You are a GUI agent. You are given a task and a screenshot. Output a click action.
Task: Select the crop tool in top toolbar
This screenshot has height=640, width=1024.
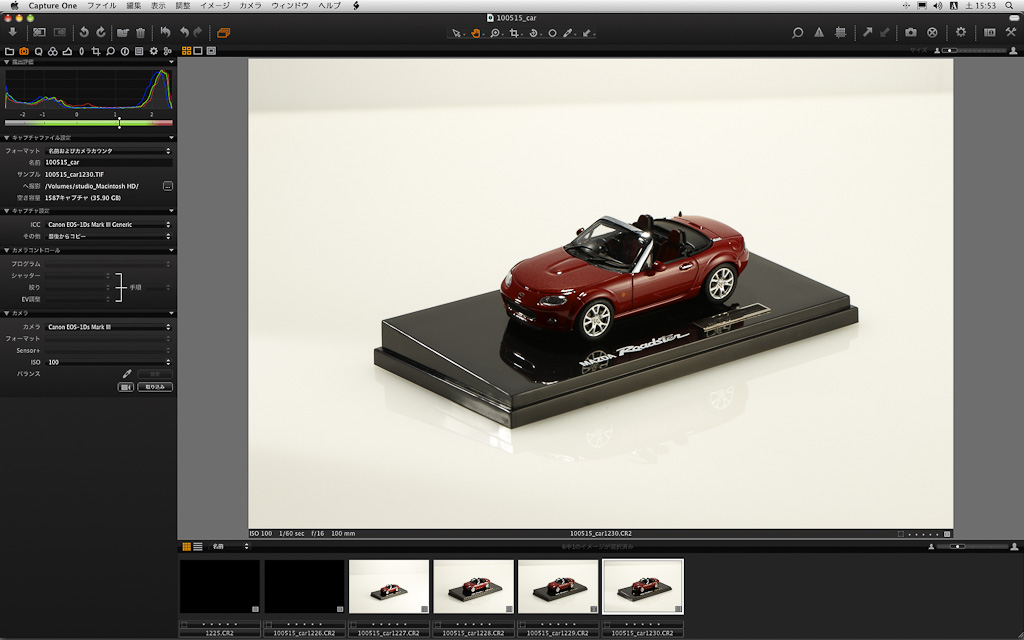coord(514,33)
